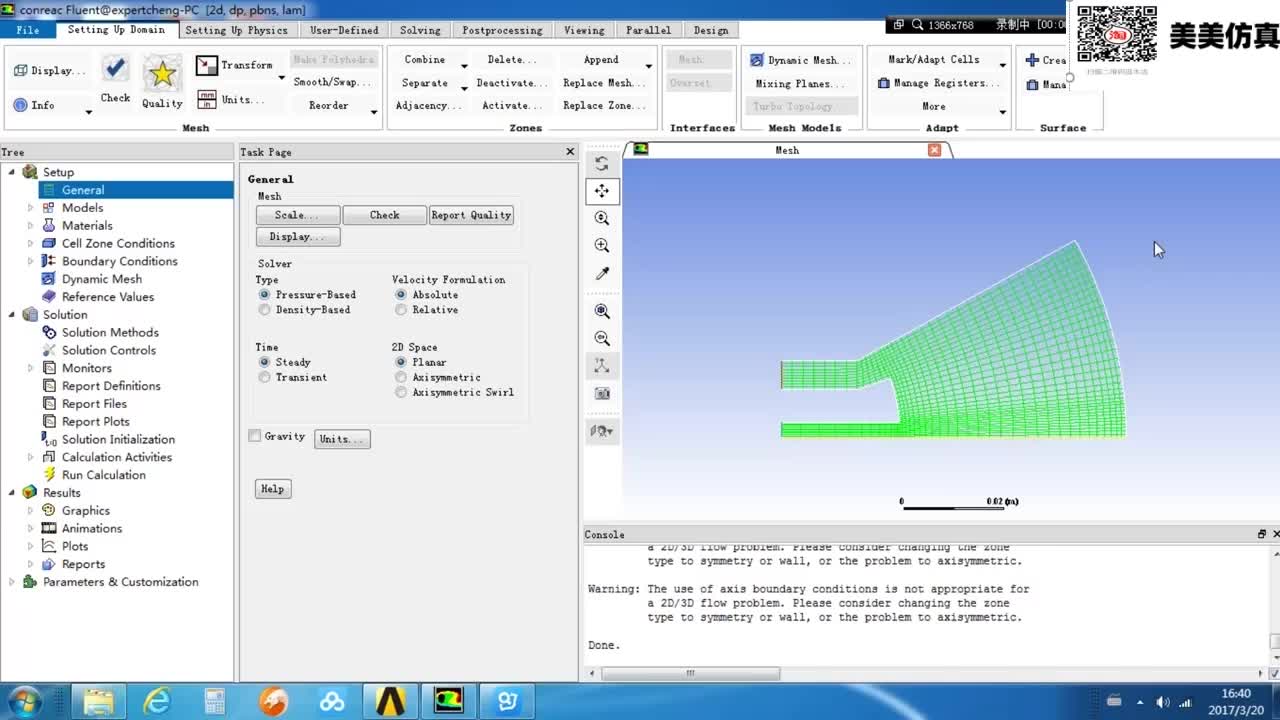Open Windows Explorer from the taskbar
This screenshot has width=1280, height=720.
tap(98, 701)
